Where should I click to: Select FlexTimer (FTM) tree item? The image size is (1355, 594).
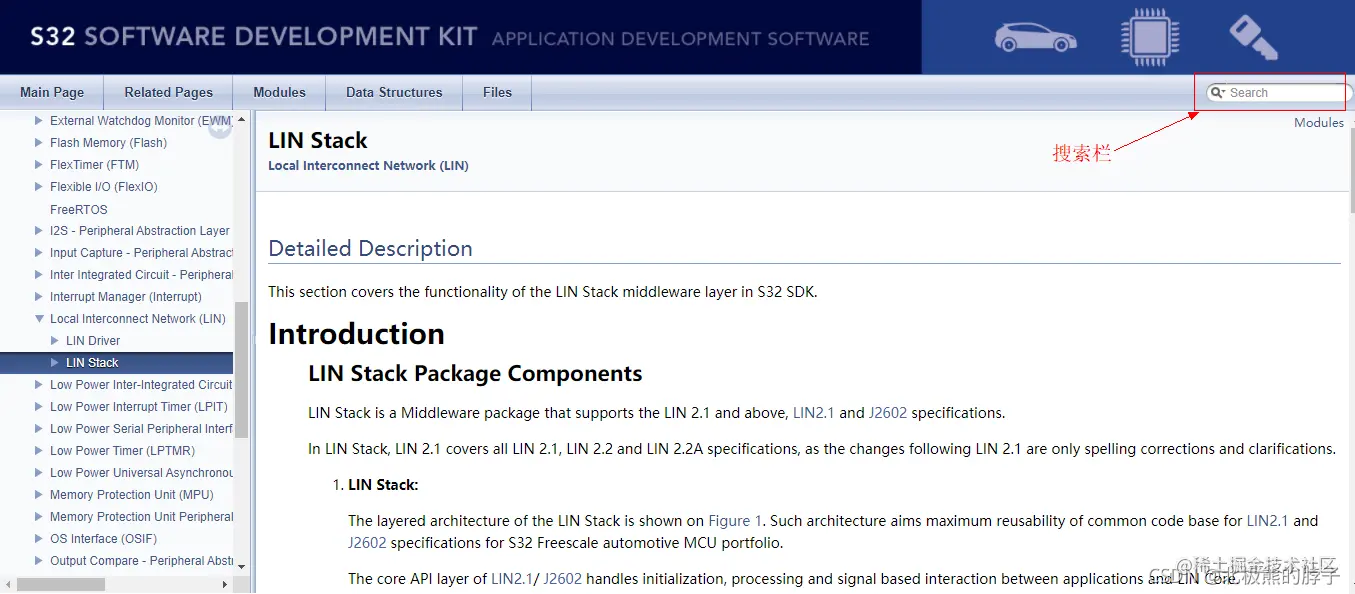click(x=94, y=165)
